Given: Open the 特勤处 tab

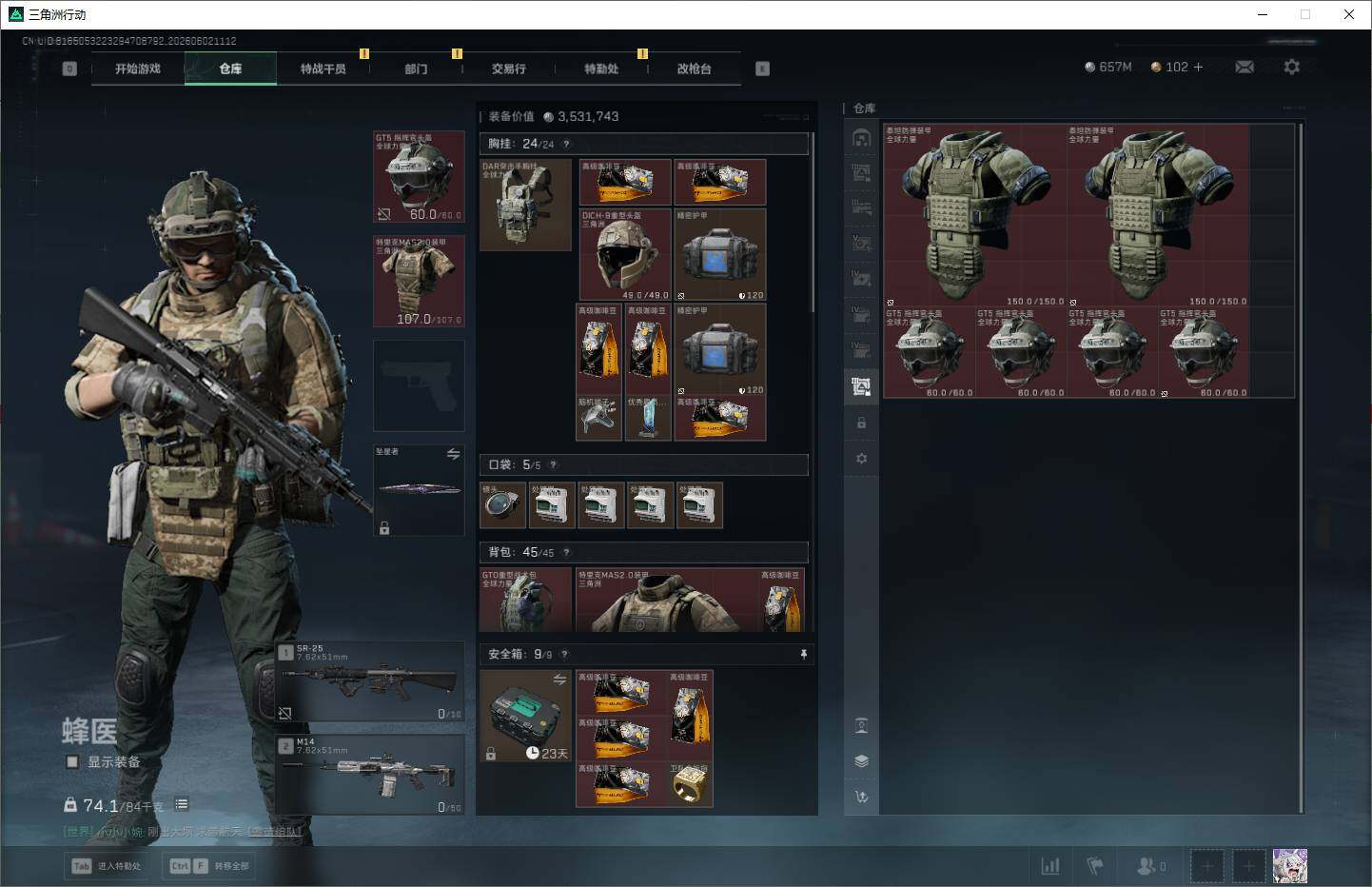Looking at the screenshot, I should (x=601, y=69).
